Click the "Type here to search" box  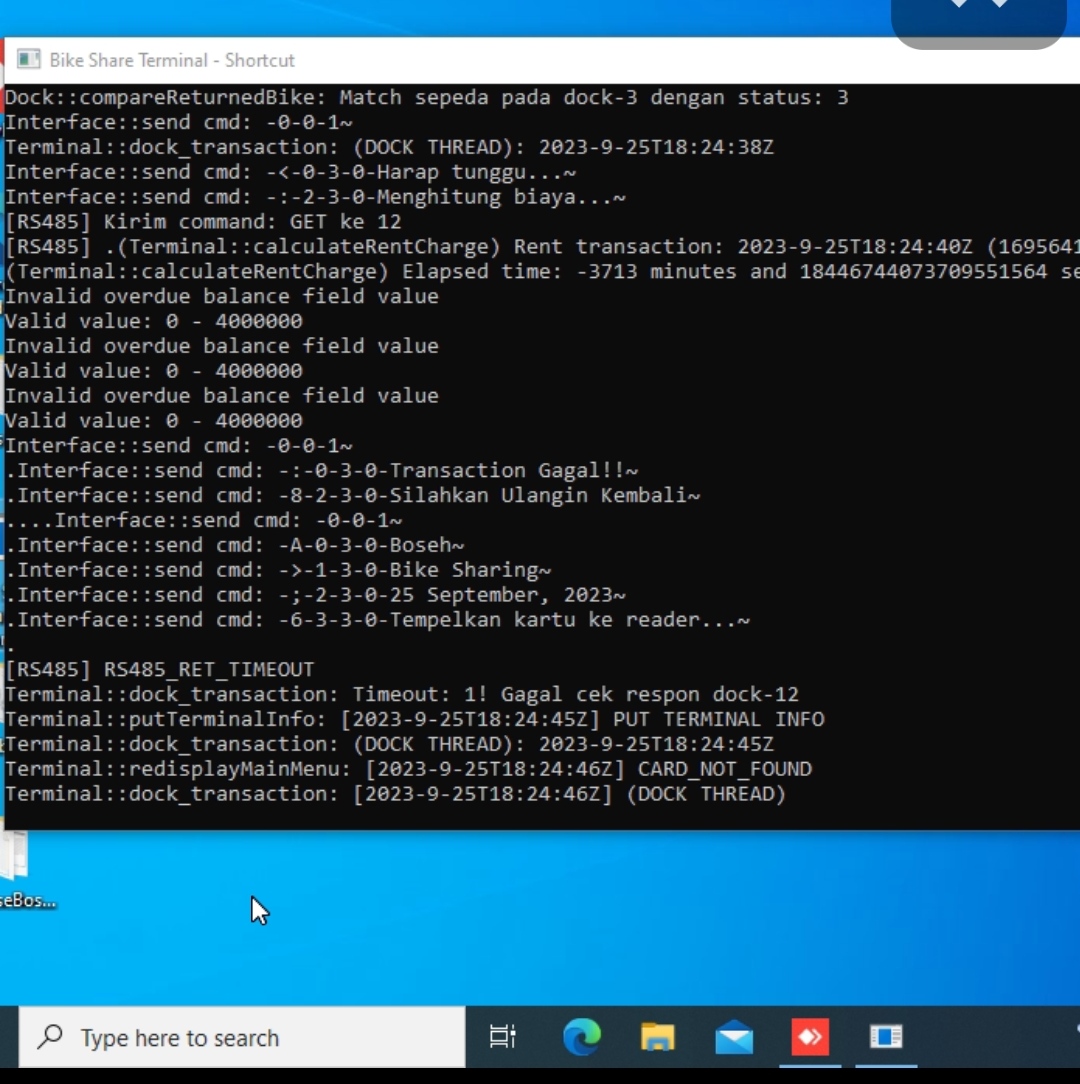tap(240, 1038)
